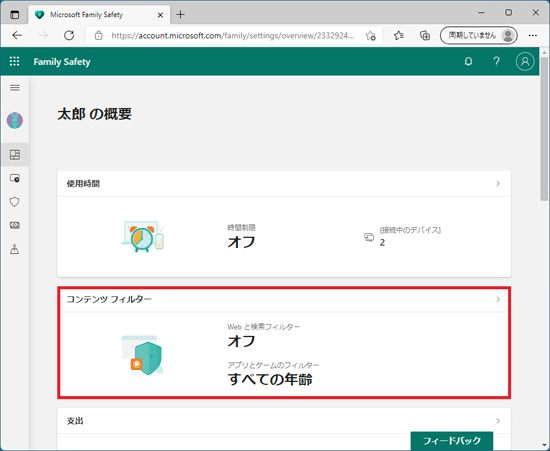Click the フィードバック button

452,440
